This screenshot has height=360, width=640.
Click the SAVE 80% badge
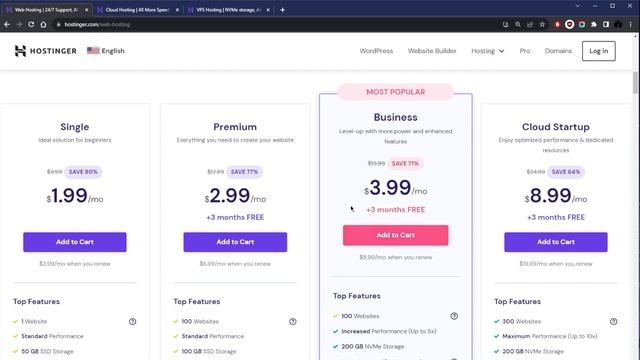pos(83,172)
